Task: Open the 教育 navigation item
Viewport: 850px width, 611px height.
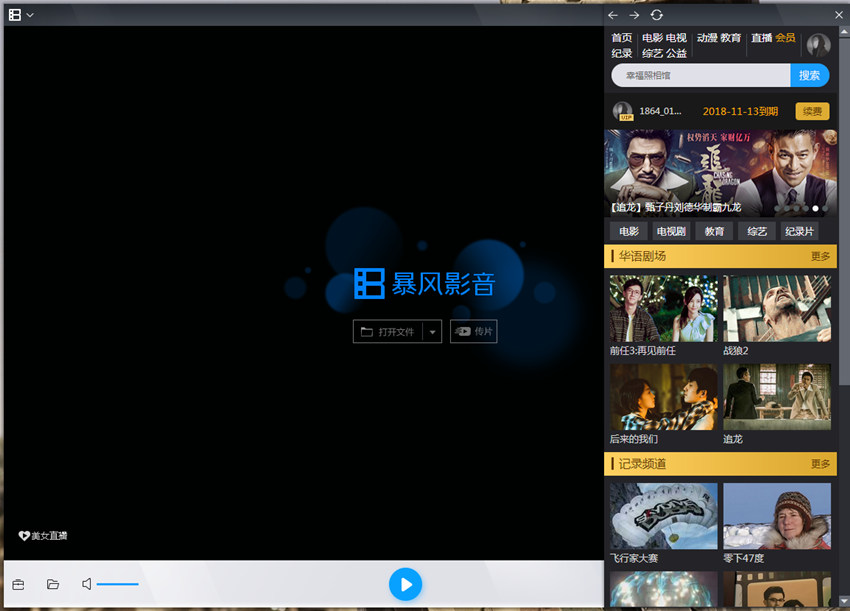Action: (730, 38)
